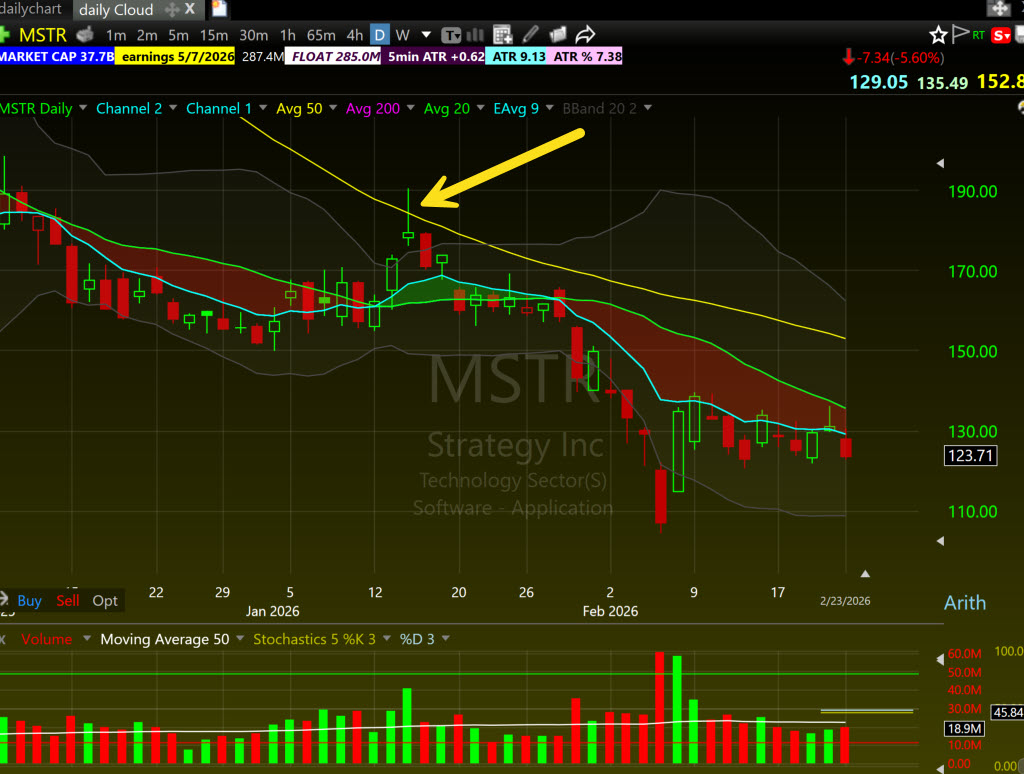Image resolution: width=1024 pixels, height=774 pixels.
Task: Click the green plus add-symbol icon
Action: tap(3, 34)
